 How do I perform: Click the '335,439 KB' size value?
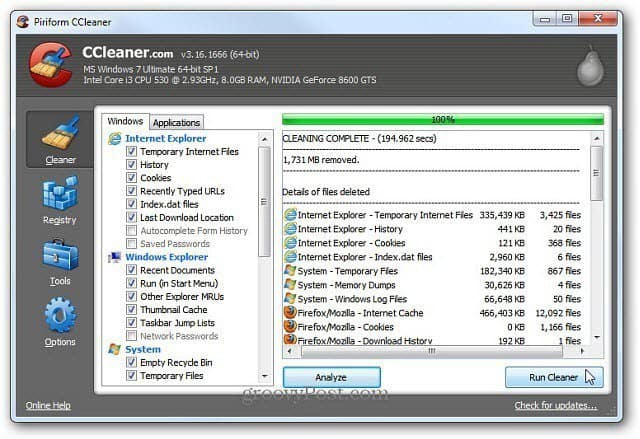pos(502,215)
